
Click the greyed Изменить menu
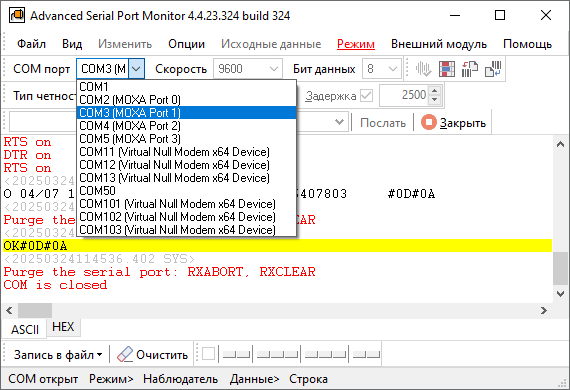(125, 44)
